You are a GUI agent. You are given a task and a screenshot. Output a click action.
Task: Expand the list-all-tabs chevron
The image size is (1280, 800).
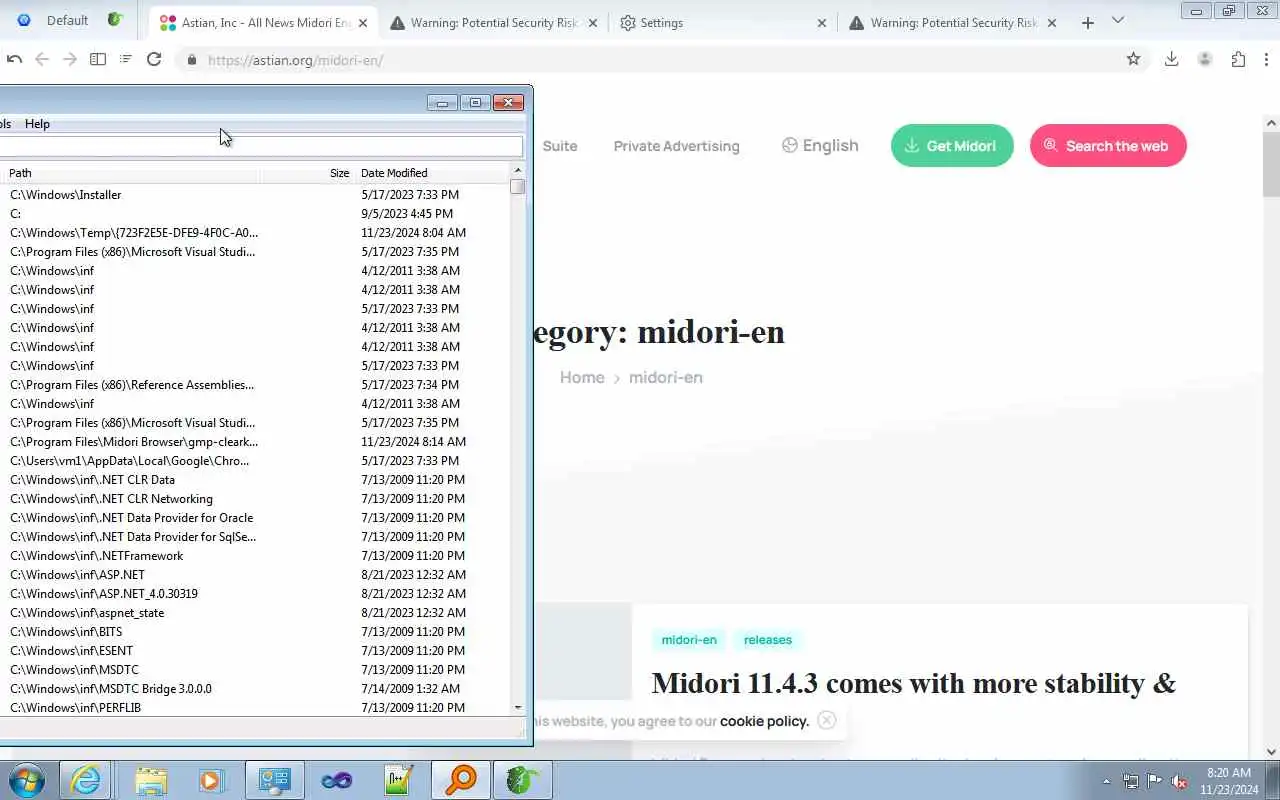pos(1118,21)
